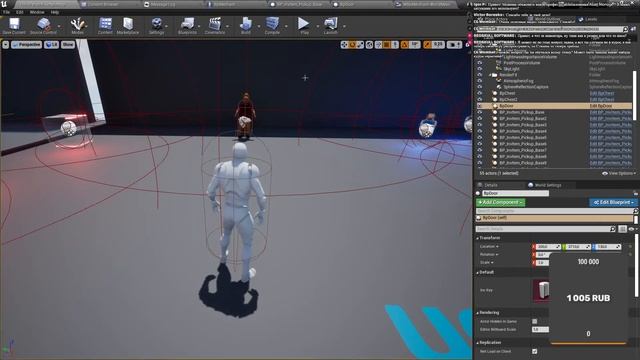Collapse the Rendering section

tap(478, 313)
